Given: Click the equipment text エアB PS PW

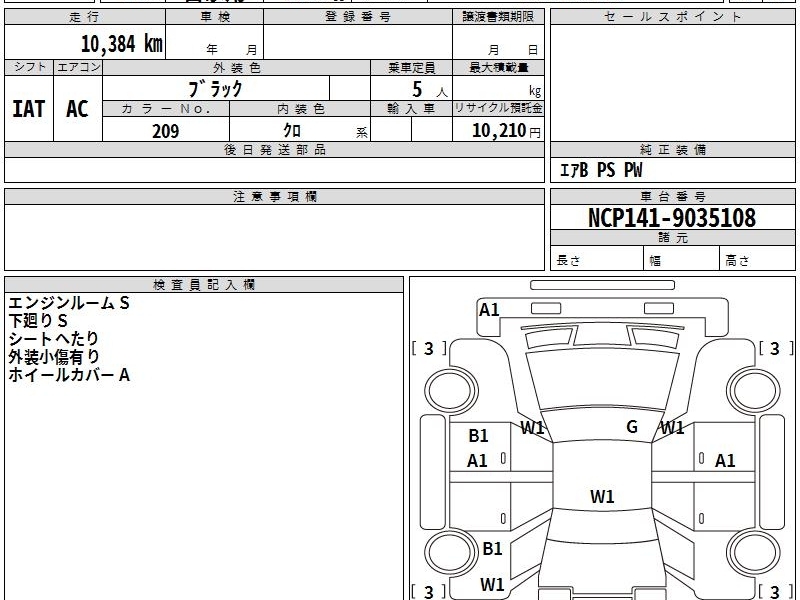Looking at the screenshot, I should coord(601,170).
